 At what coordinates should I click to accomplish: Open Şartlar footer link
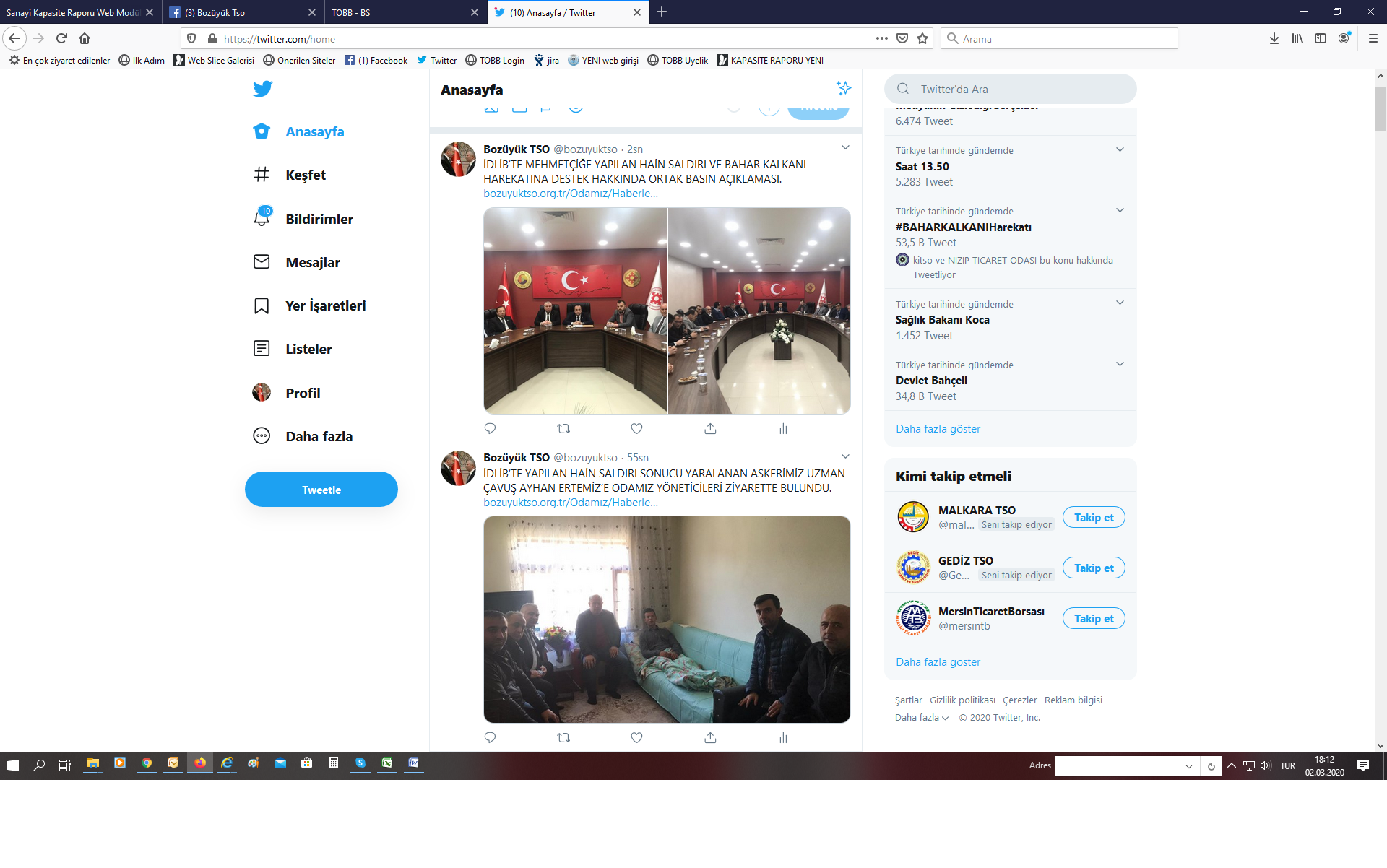[908, 700]
